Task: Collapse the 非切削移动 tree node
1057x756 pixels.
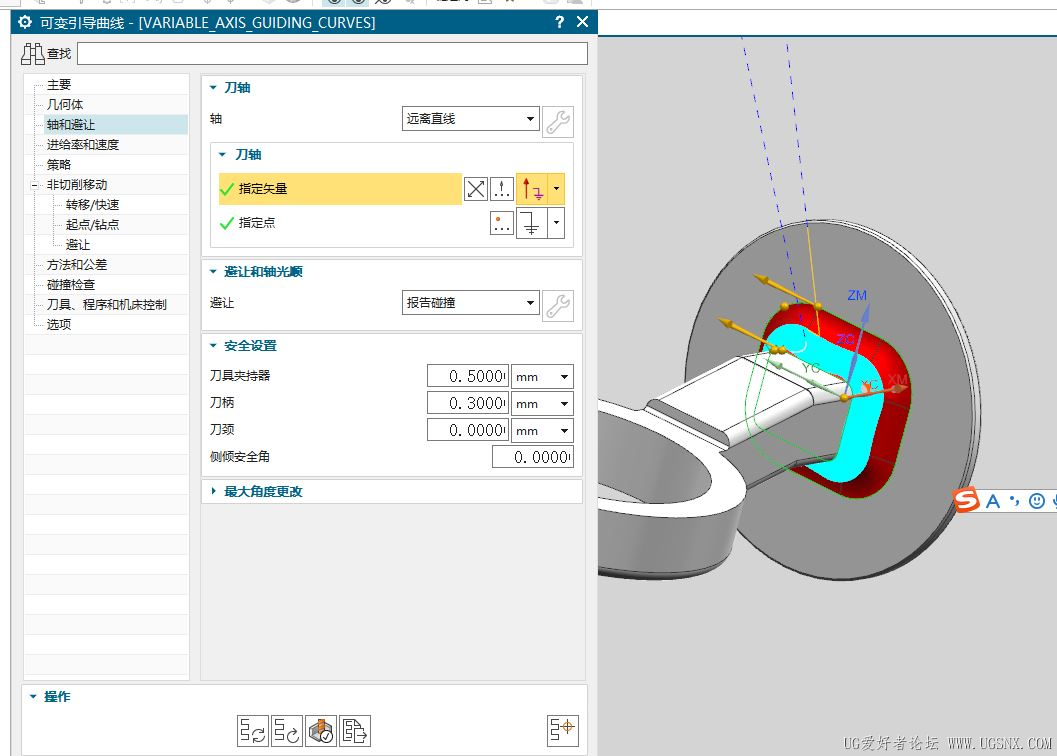Action: click(x=34, y=185)
